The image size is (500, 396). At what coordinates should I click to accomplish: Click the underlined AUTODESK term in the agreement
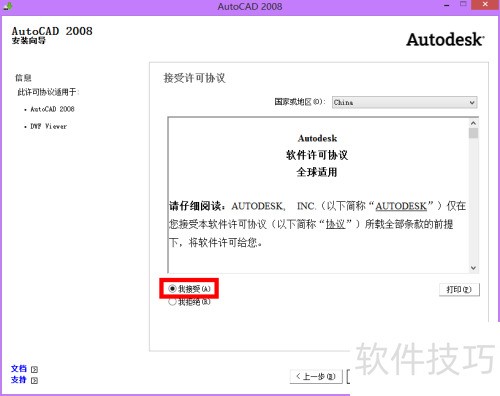401,206
